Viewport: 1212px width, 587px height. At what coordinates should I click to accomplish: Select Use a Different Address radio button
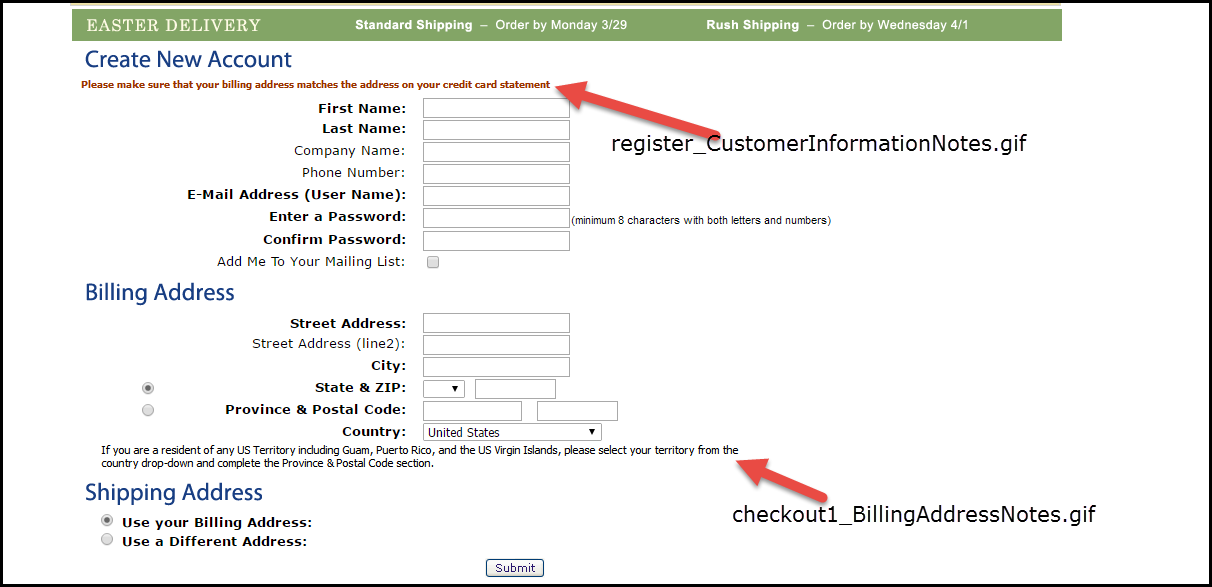[107, 540]
